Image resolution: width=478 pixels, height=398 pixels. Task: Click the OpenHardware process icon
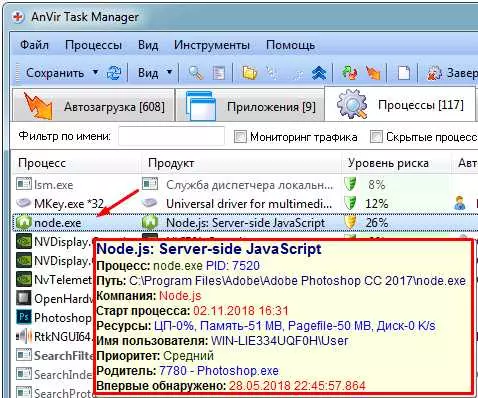click(23, 298)
